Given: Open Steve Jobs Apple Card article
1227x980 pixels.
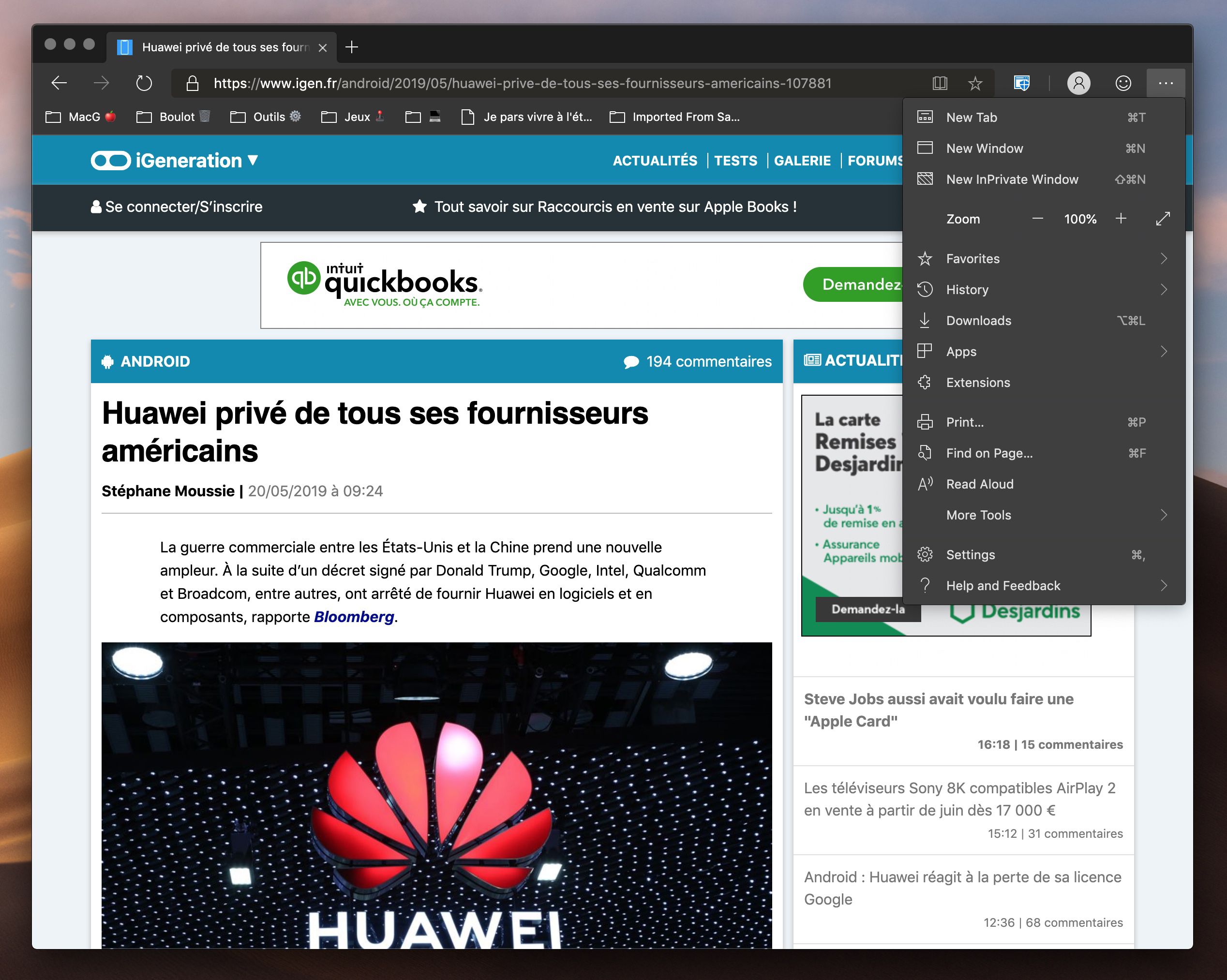Looking at the screenshot, I should pyautogui.click(x=939, y=710).
